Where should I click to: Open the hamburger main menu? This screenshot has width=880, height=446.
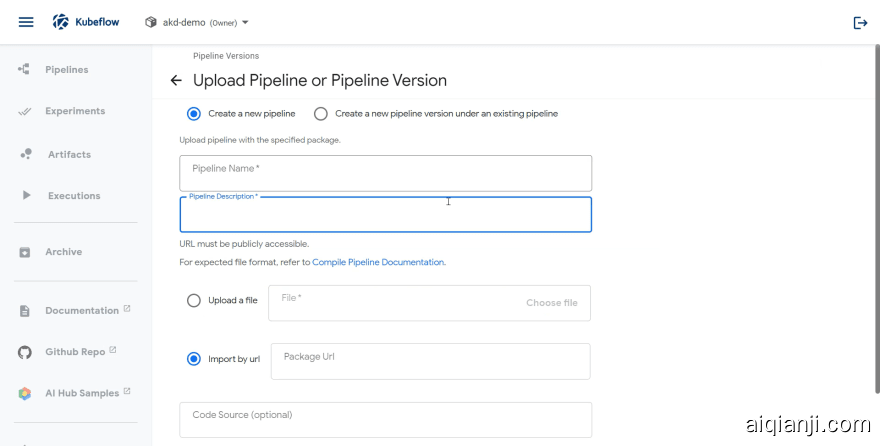click(26, 22)
